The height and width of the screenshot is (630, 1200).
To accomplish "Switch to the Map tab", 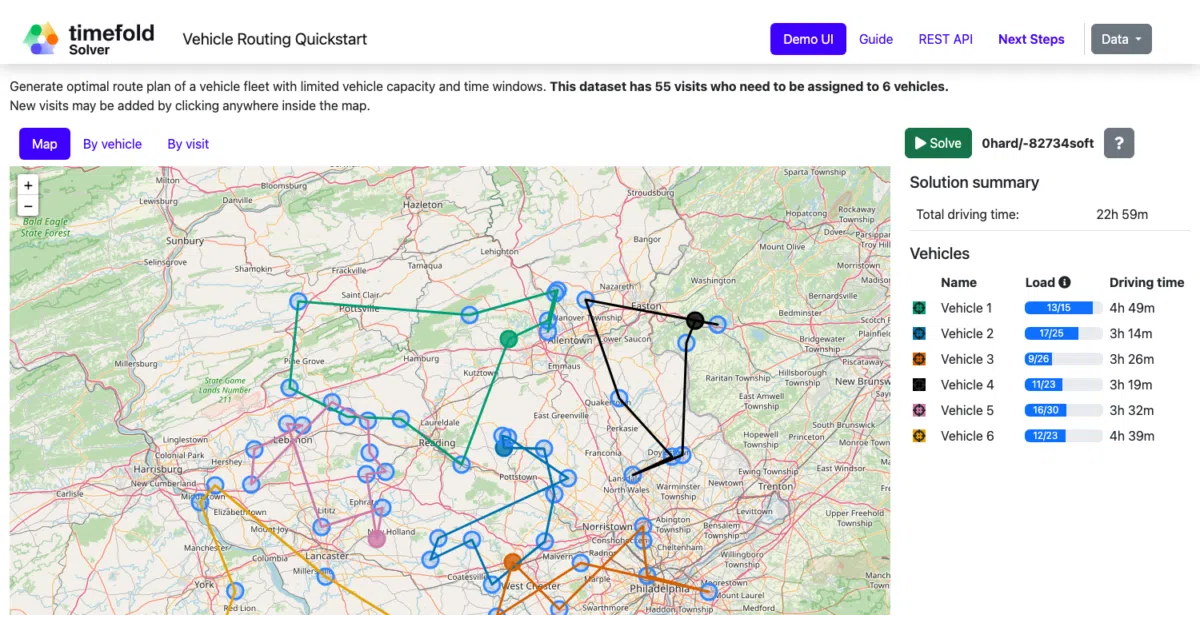I will [x=44, y=144].
